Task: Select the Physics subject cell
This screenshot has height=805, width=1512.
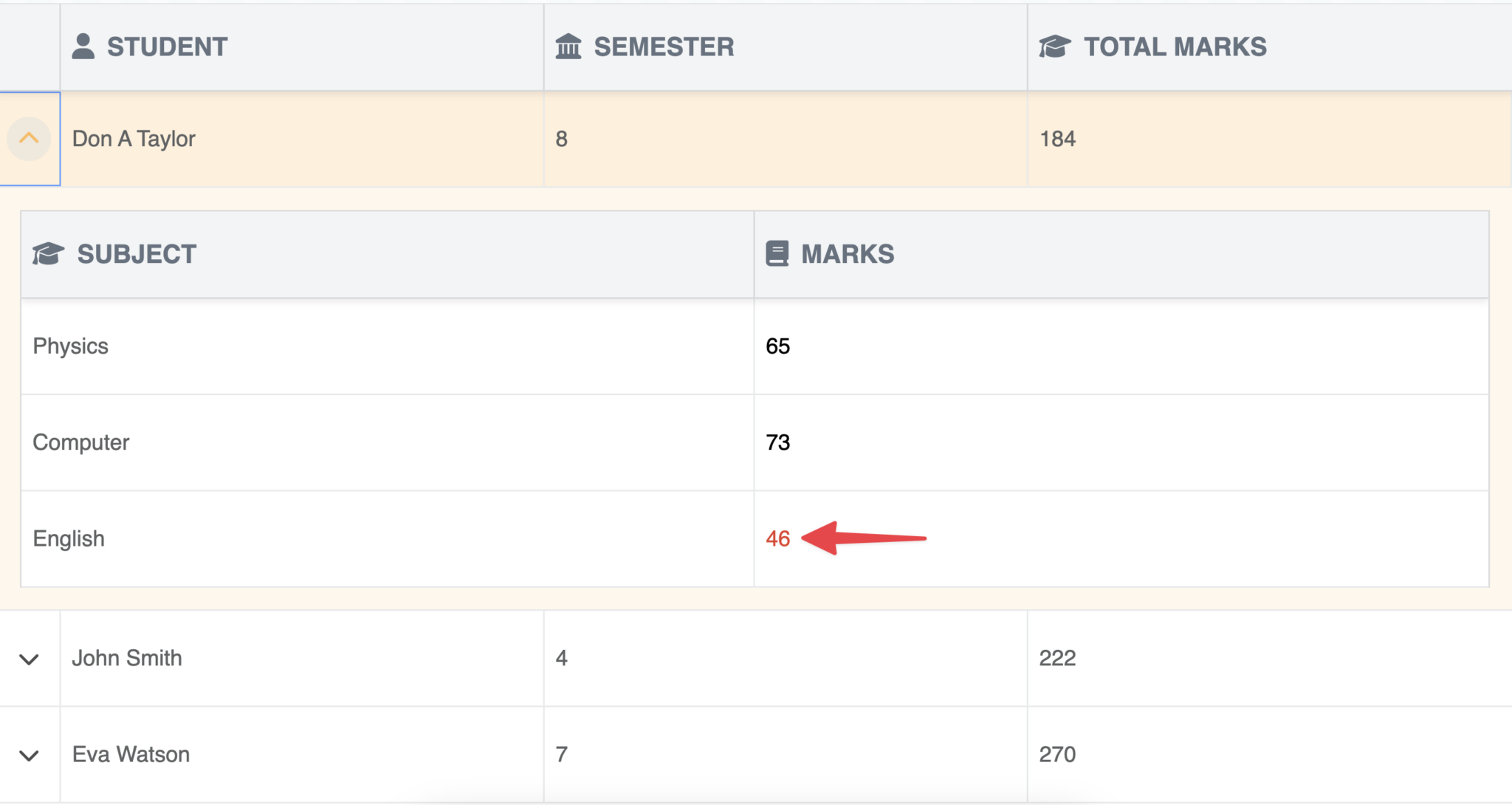Action: pos(71,346)
